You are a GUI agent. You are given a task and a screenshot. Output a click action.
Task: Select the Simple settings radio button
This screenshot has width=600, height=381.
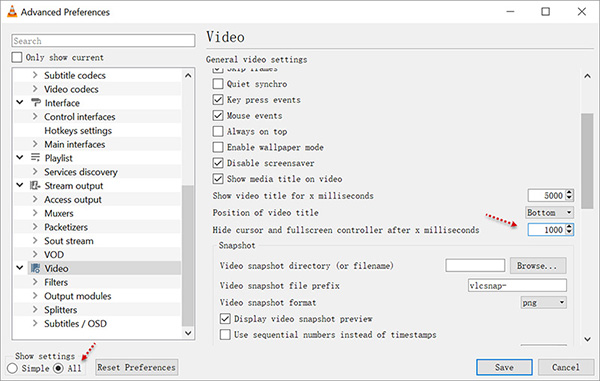pos(12,368)
